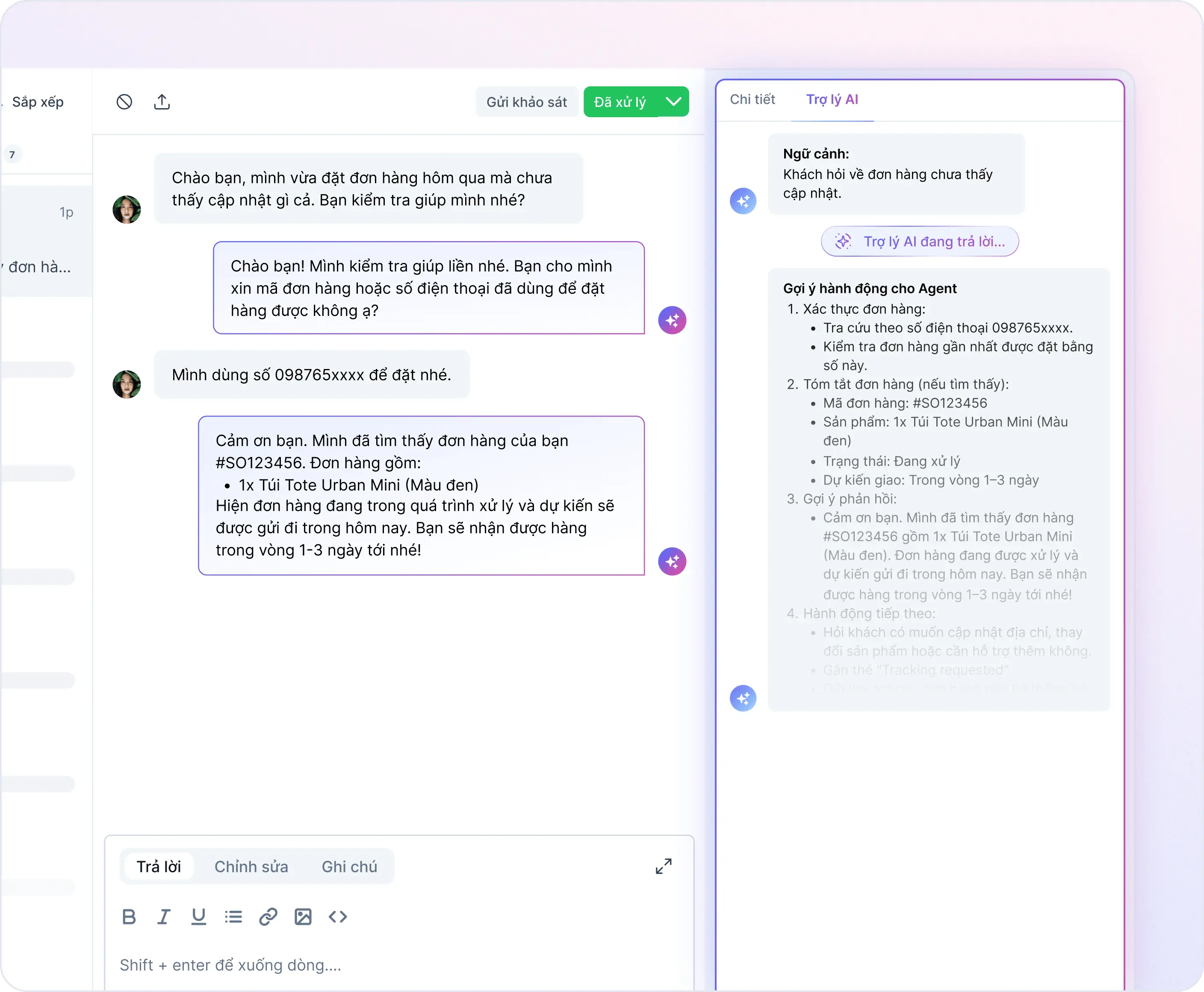Image resolution: width=1204 pixels, height=992 pixels.
Task: Click the message 'Mình dùng số 098765xxxx để đặt nhé.'
Action: pos(312,374)
